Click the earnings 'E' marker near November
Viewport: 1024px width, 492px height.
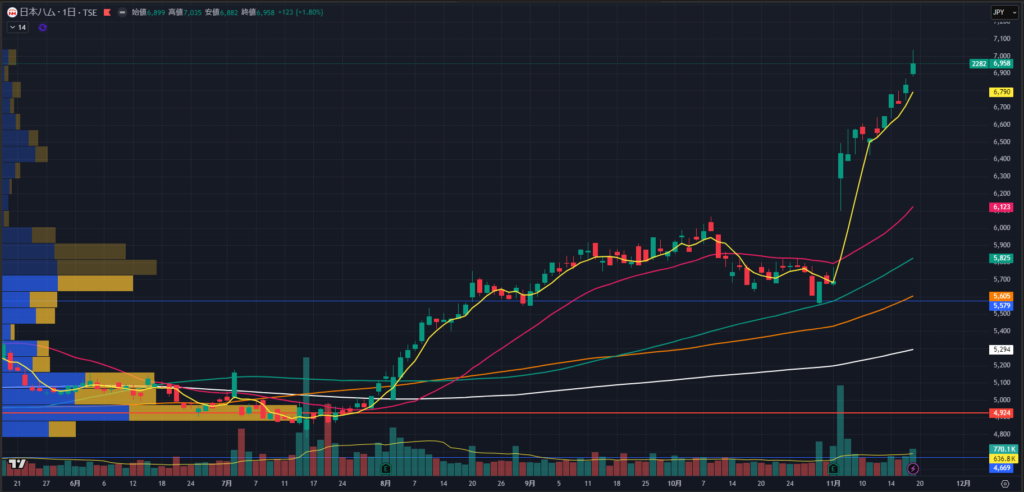click(x=832, y=467)
